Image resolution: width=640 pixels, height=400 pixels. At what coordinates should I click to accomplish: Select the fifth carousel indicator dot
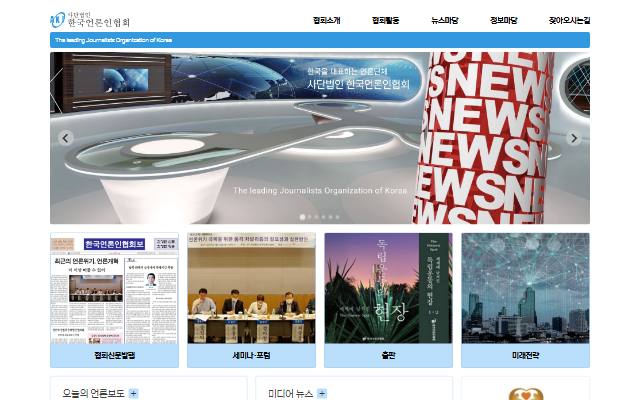[x=330, y=217]
